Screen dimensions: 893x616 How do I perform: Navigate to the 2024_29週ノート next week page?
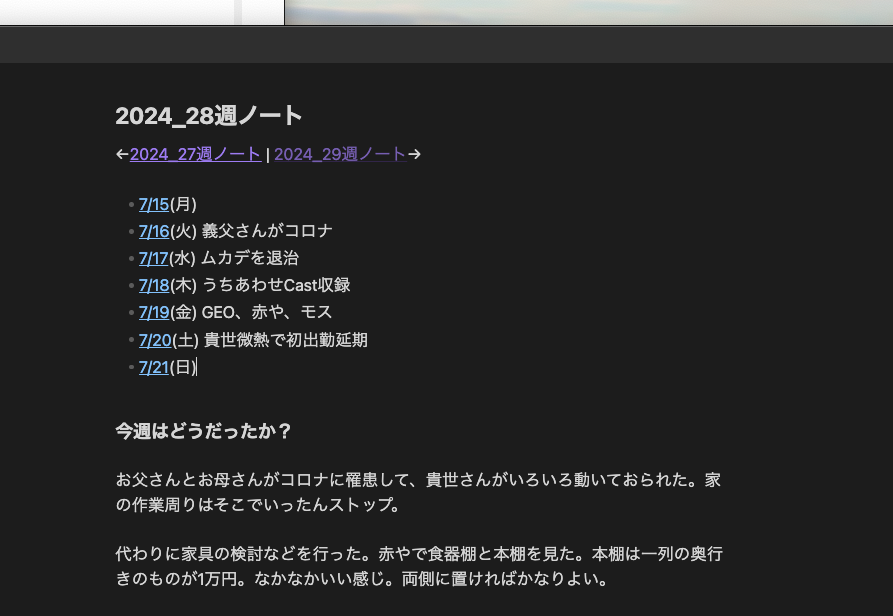click(x=339, y=155)
